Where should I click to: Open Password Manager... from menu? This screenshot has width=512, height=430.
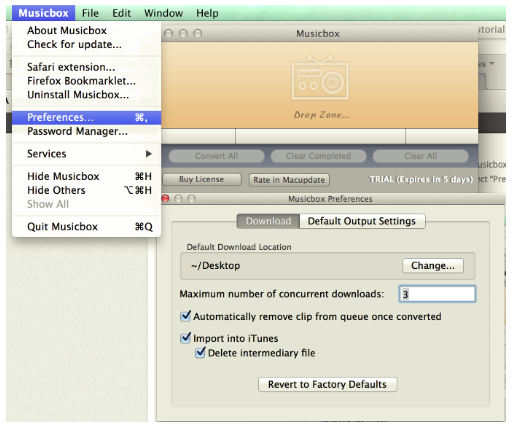[87, 131]
